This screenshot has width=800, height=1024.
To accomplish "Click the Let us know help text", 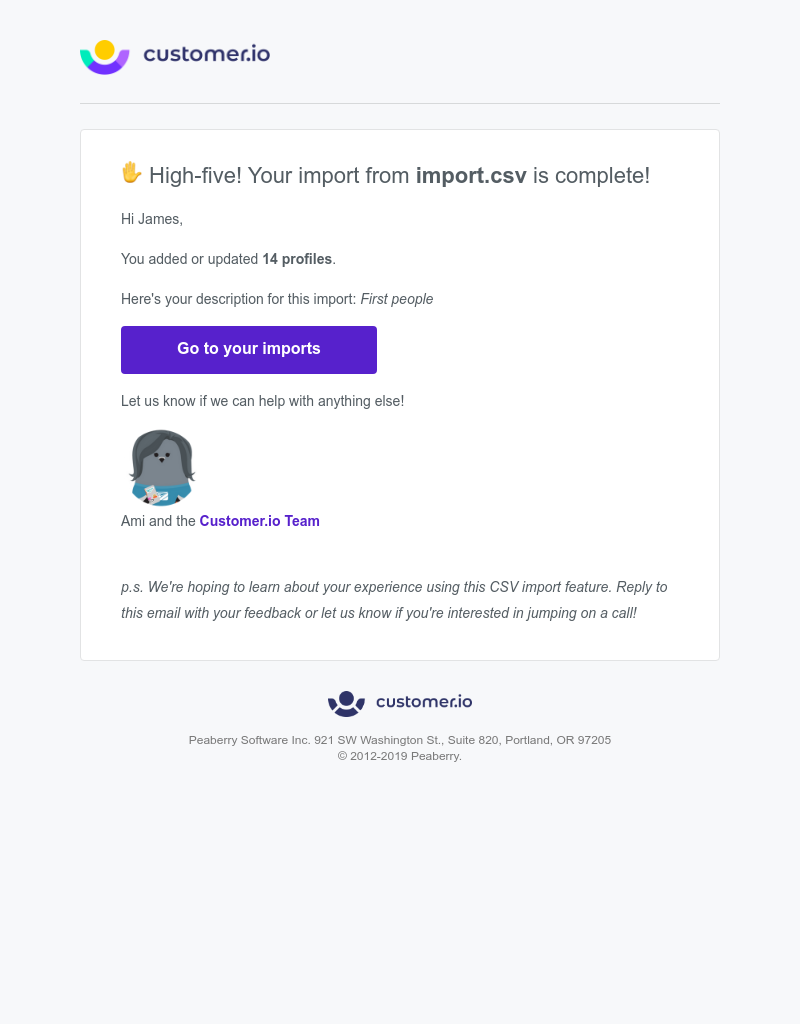I will click(x=262, y=400).
